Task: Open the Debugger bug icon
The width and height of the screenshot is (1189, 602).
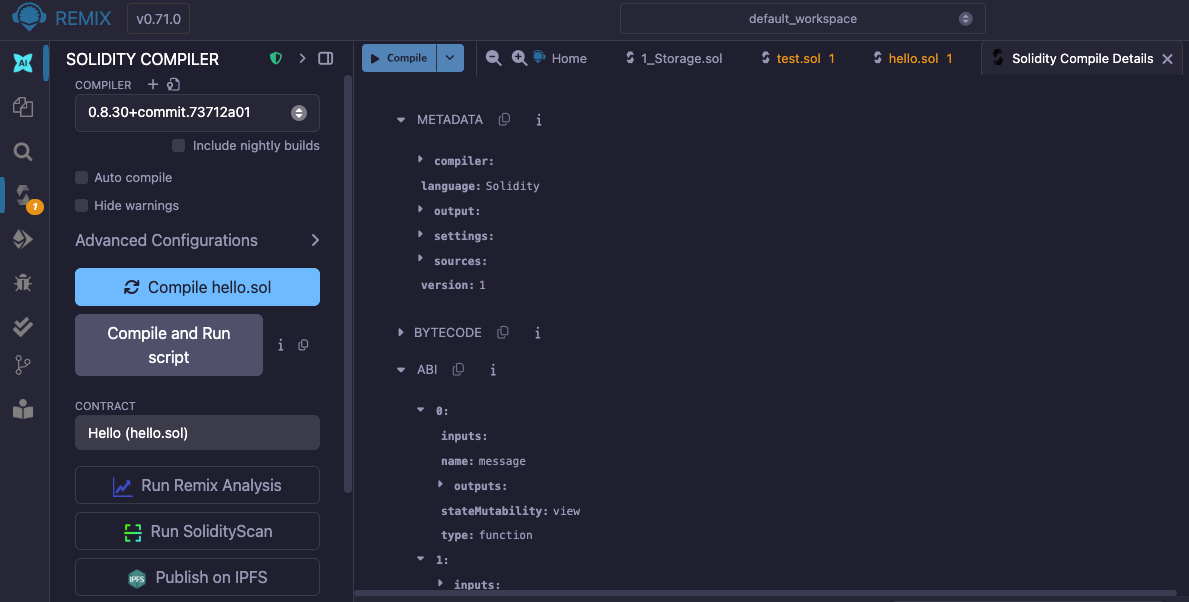Action: (22, 283)
